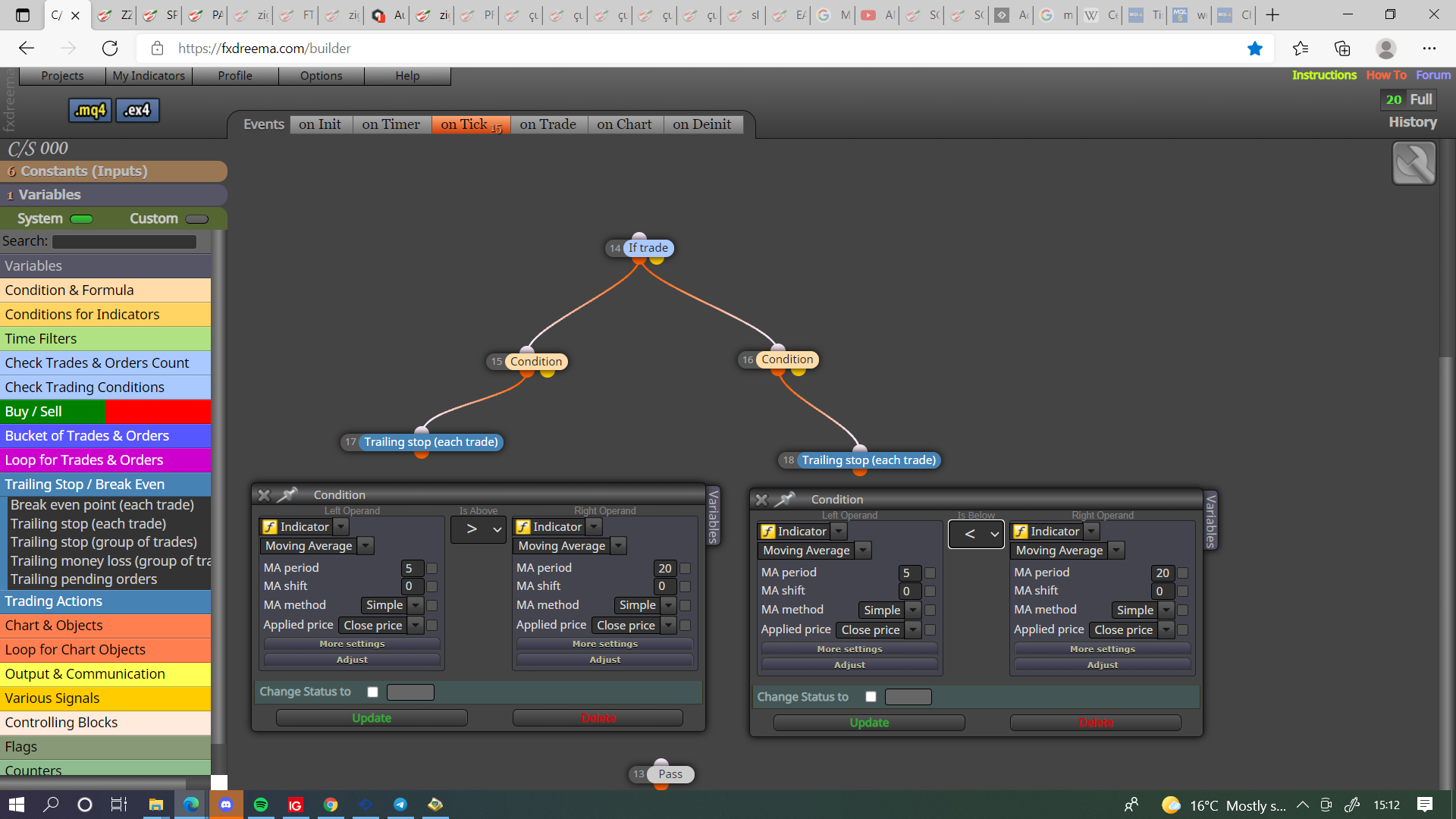Open Chrome from the taskbar
The image size is (1456, 819).
click(331, 805)
